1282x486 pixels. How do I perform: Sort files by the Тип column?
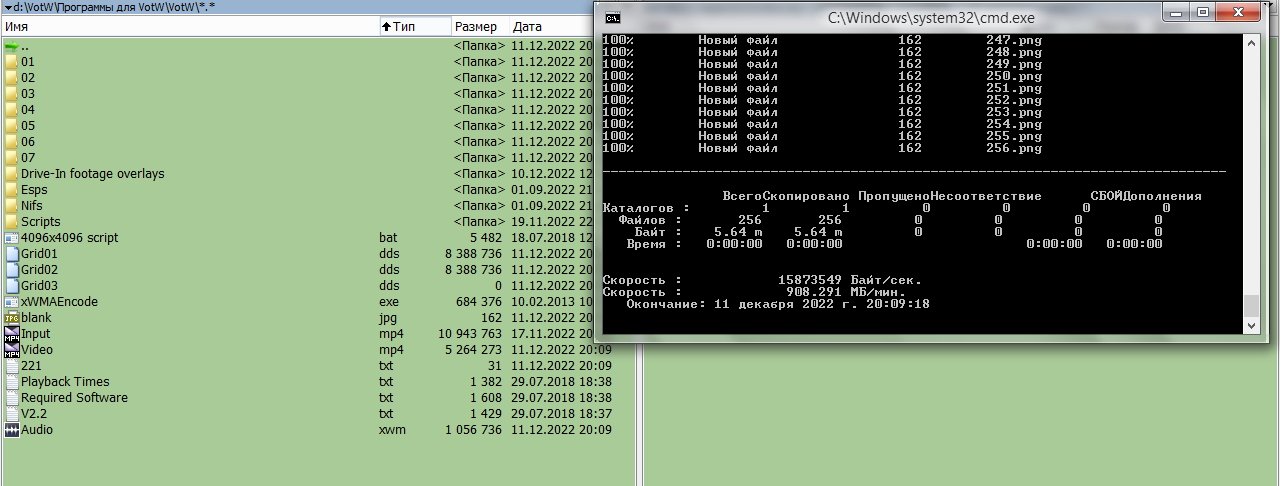click(404, 27)
